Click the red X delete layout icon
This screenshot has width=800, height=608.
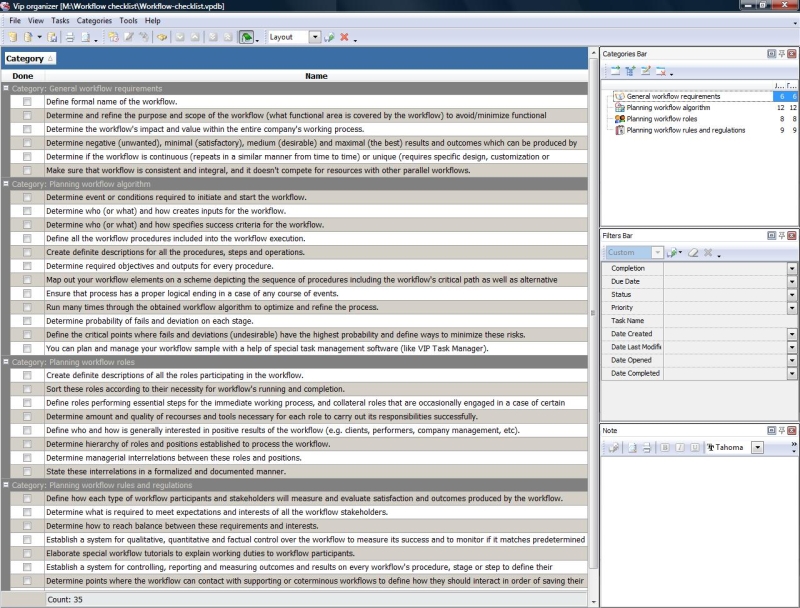[344, 37]
